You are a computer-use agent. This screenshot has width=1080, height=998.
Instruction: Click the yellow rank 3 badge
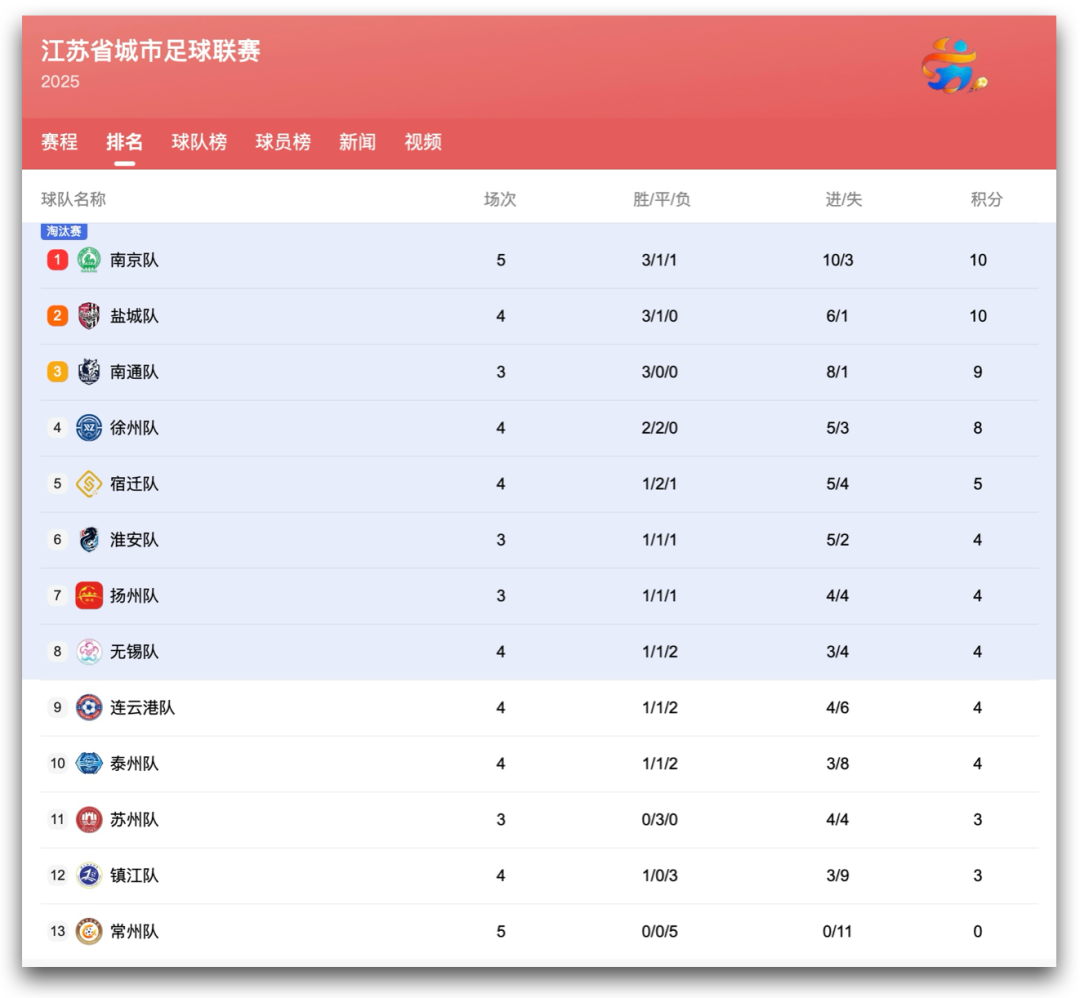coord(57,371)
